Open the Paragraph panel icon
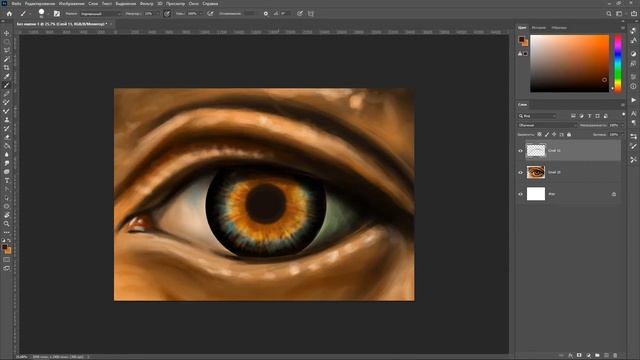Screen dimensions: 640x360 [633, 122]
